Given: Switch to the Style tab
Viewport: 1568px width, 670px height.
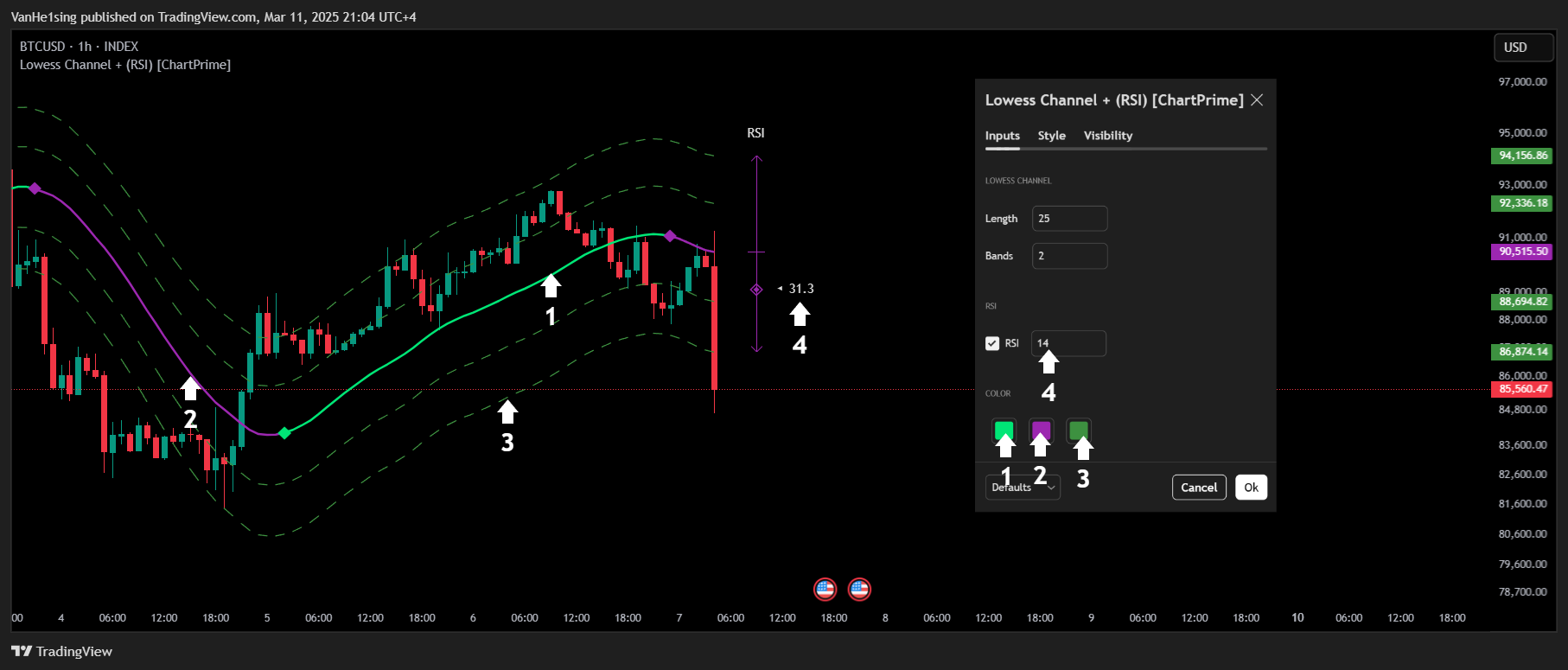Looking at the screenshot, I should pos(1051,136).
